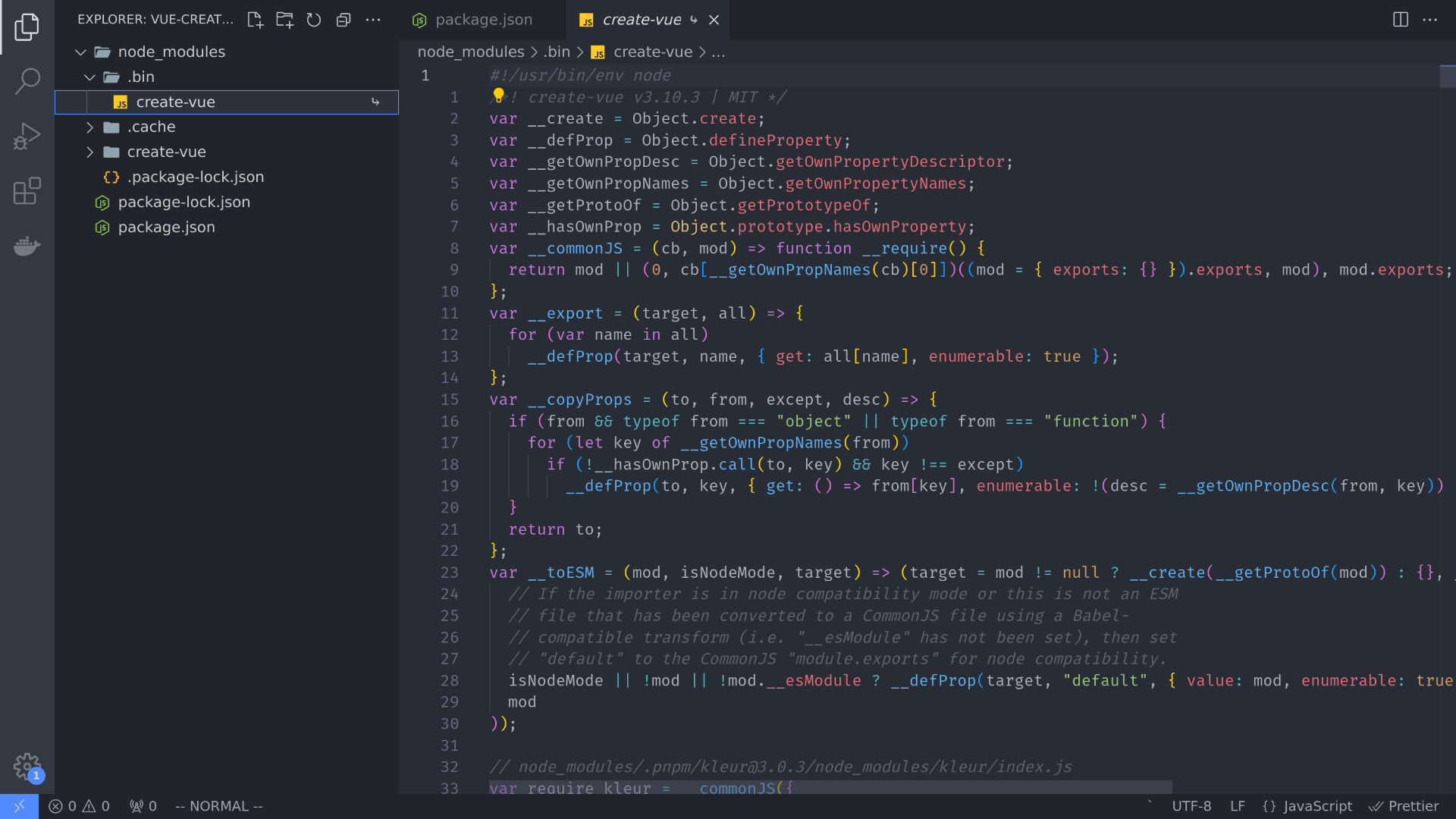Select the Run and Debug icon
This screenshot has width=1456, height=819.
27,136
